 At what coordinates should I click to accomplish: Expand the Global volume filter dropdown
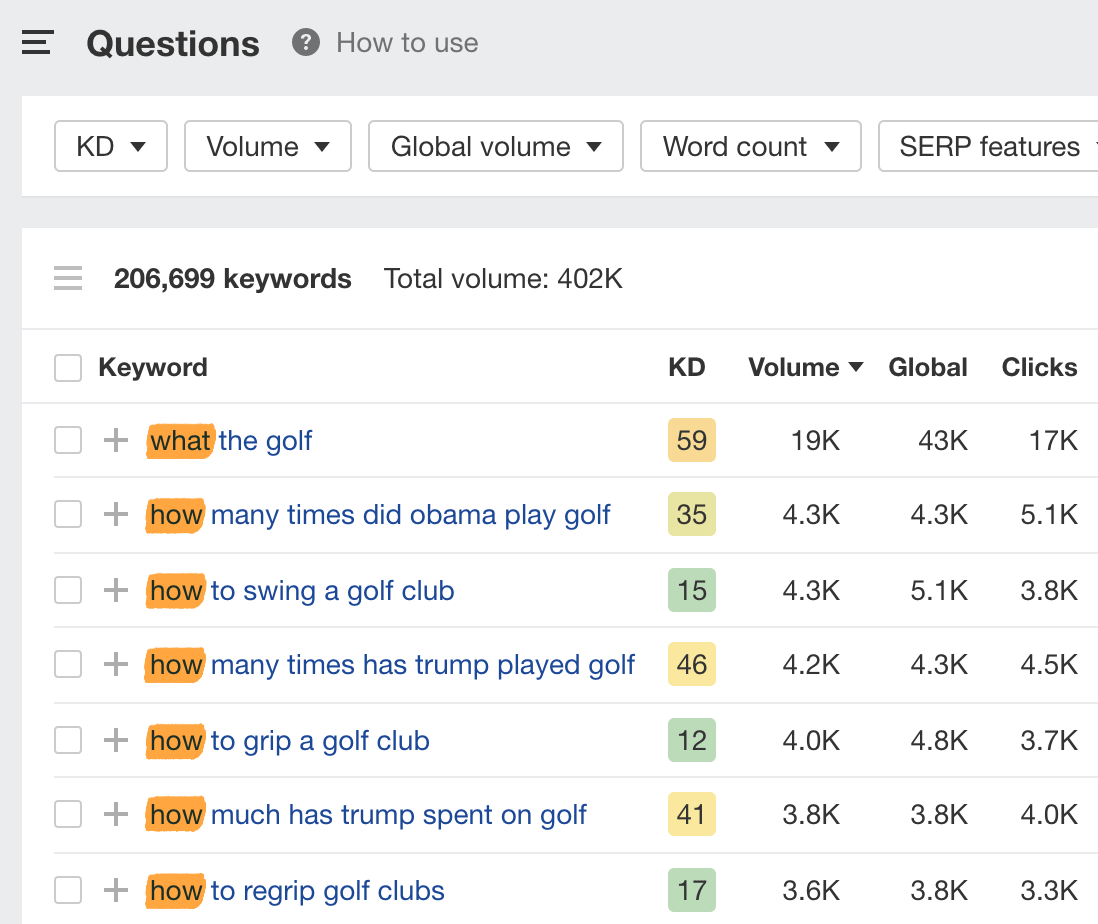coord(495,147)
